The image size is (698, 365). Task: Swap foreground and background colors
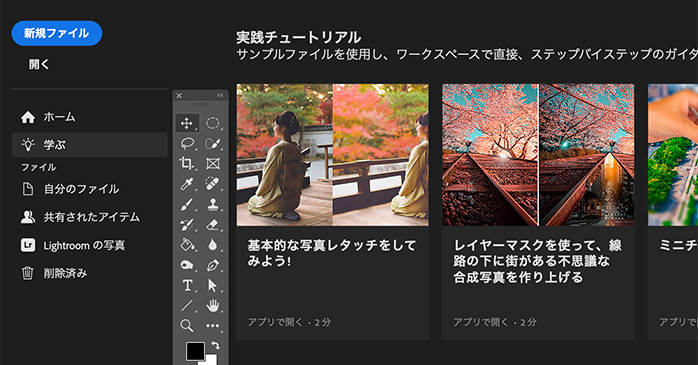(215, 345)
